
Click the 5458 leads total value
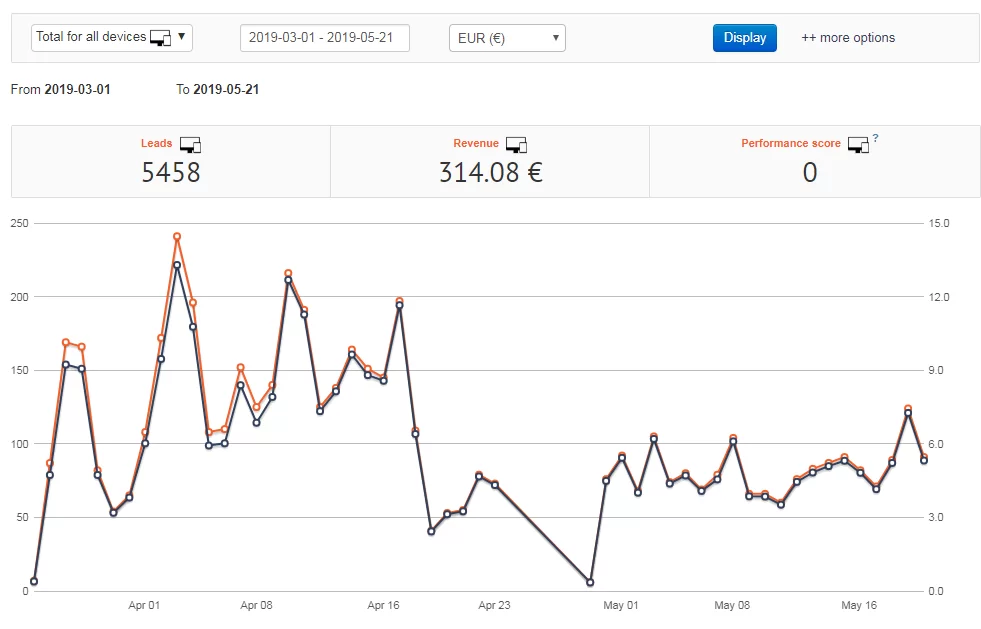[171, 172]
